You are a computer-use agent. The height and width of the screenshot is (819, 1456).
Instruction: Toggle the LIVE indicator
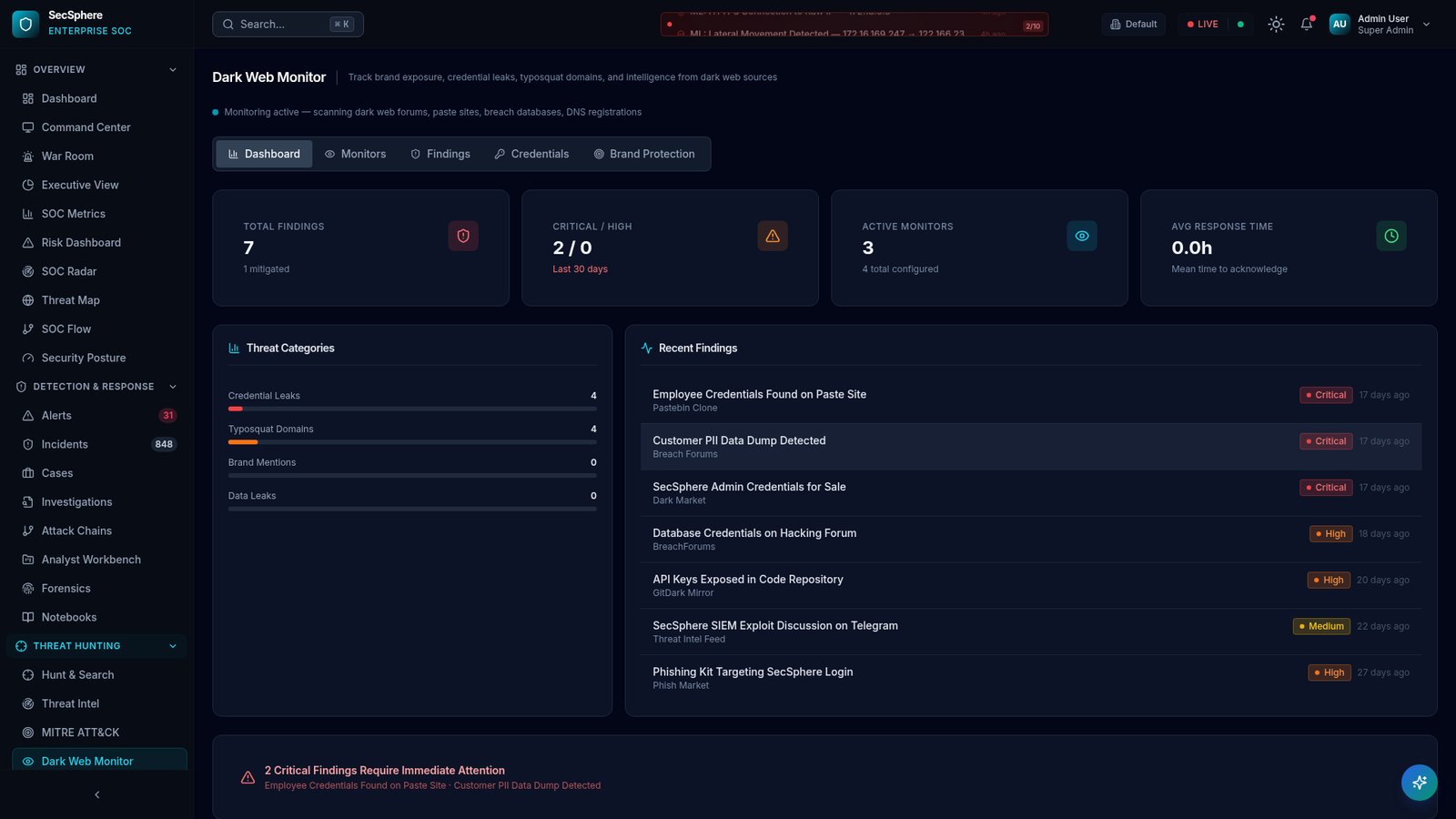[x=1203, y=25]
